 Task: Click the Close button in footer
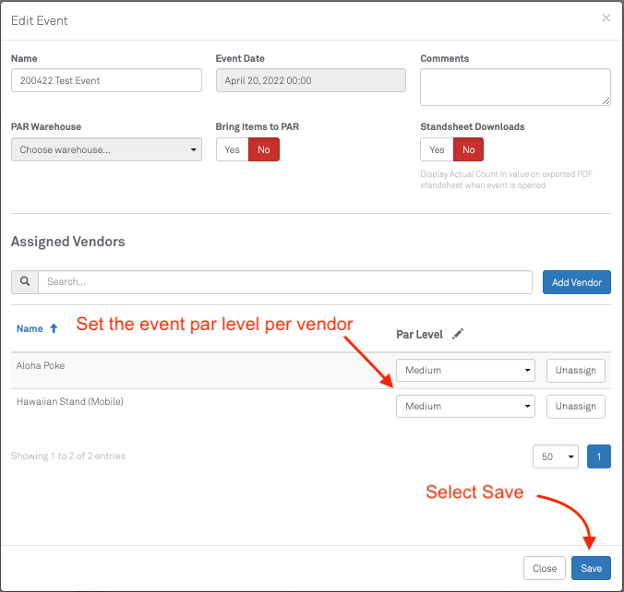544,568
